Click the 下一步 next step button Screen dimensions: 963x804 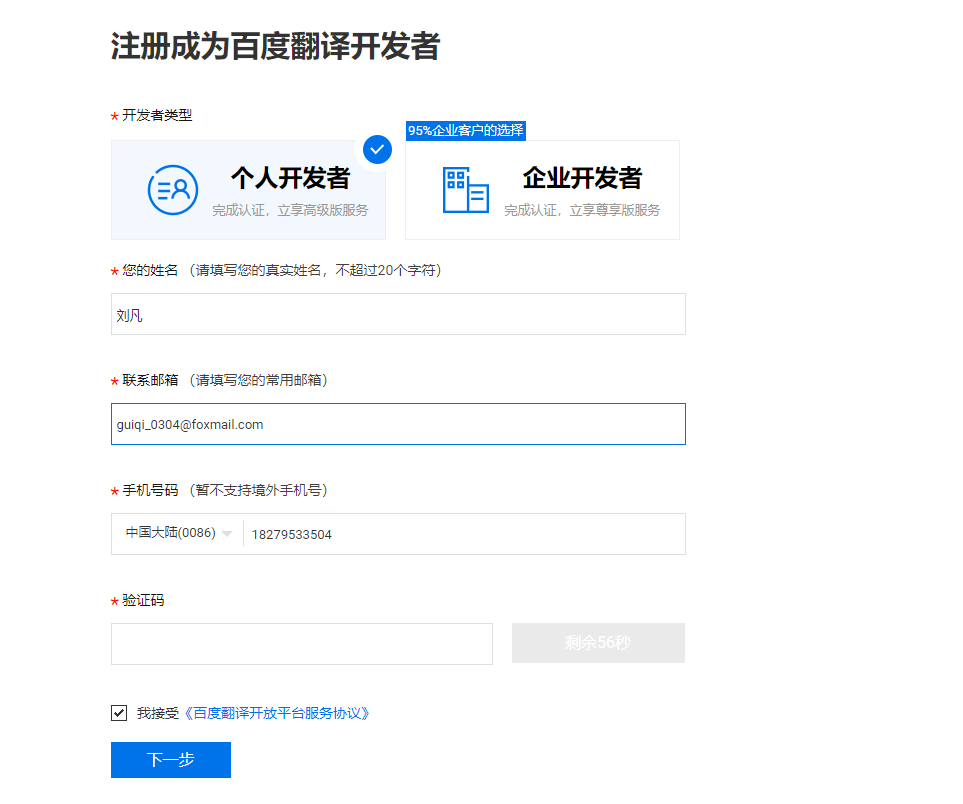click(171, 760)
